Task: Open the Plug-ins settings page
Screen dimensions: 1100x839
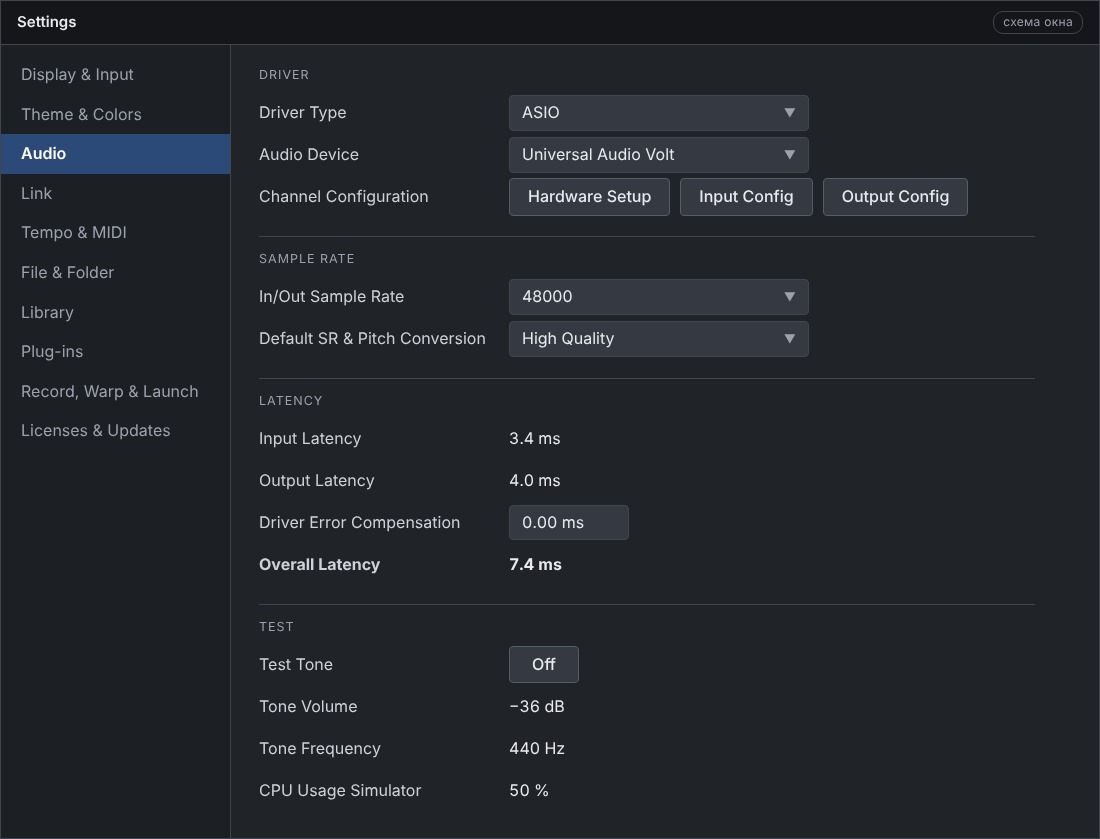Action: 115,351
